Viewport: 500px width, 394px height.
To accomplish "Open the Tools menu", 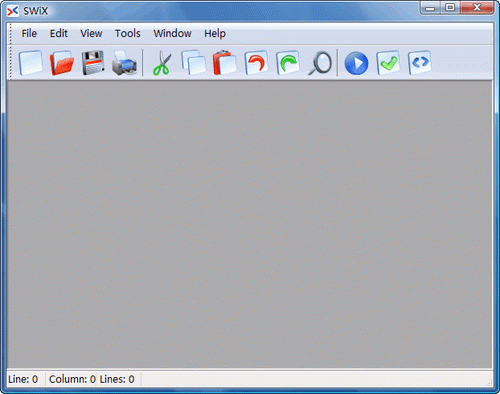I will pos(128,33).
